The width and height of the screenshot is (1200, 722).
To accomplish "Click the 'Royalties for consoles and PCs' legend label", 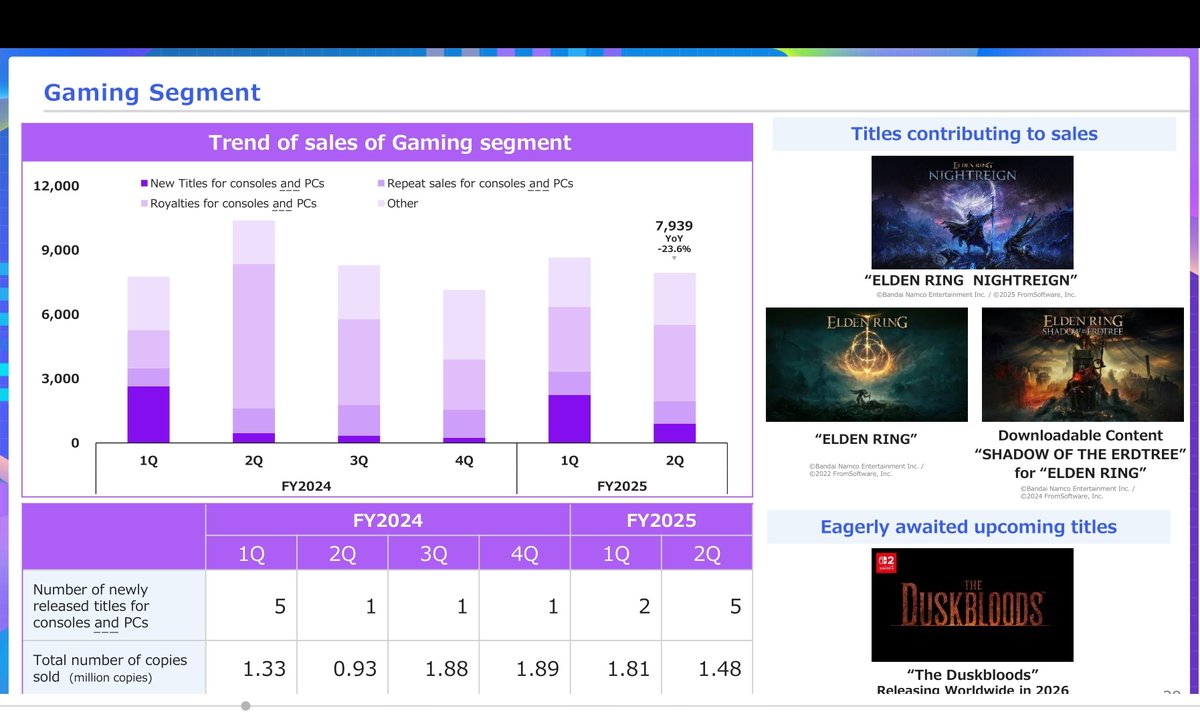I will coord(233,204).
